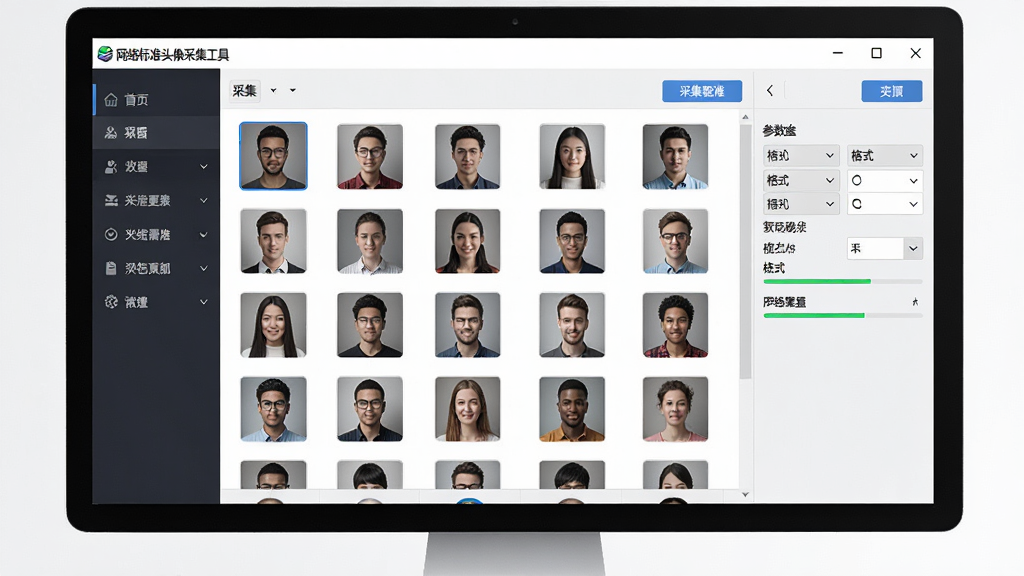
Task: Click the pin icon beside lower progress bar
Action: pyautogui.click(x=915, y=302)
